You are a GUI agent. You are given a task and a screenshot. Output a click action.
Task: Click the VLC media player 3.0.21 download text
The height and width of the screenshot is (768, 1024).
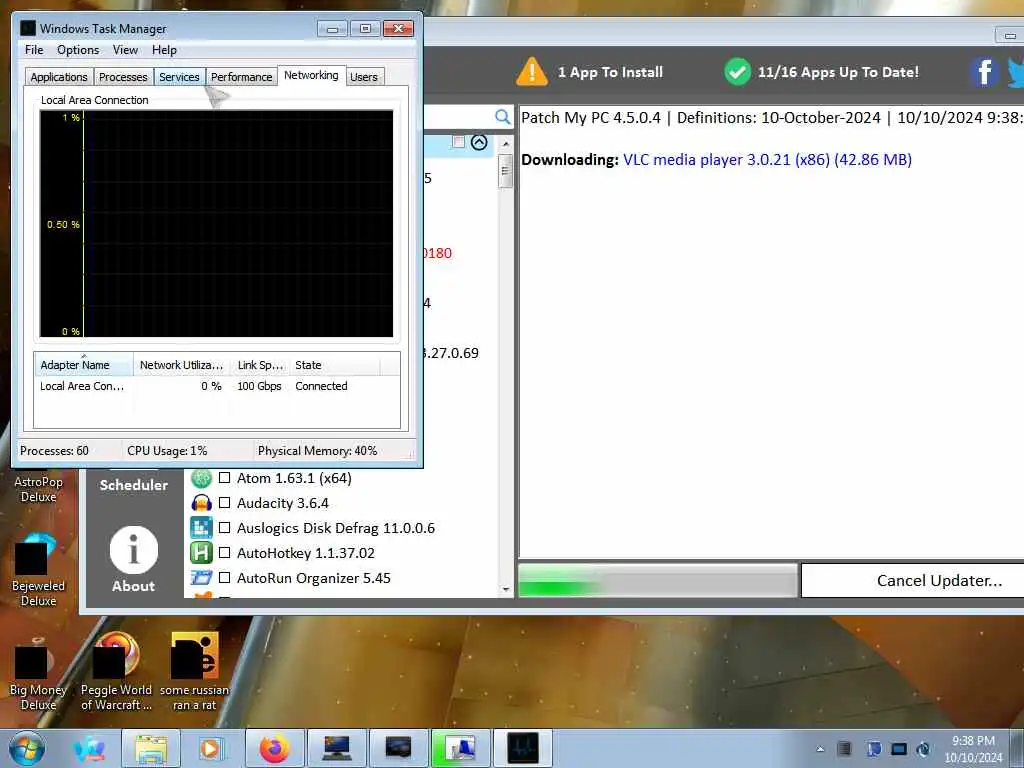click(767, 160)
